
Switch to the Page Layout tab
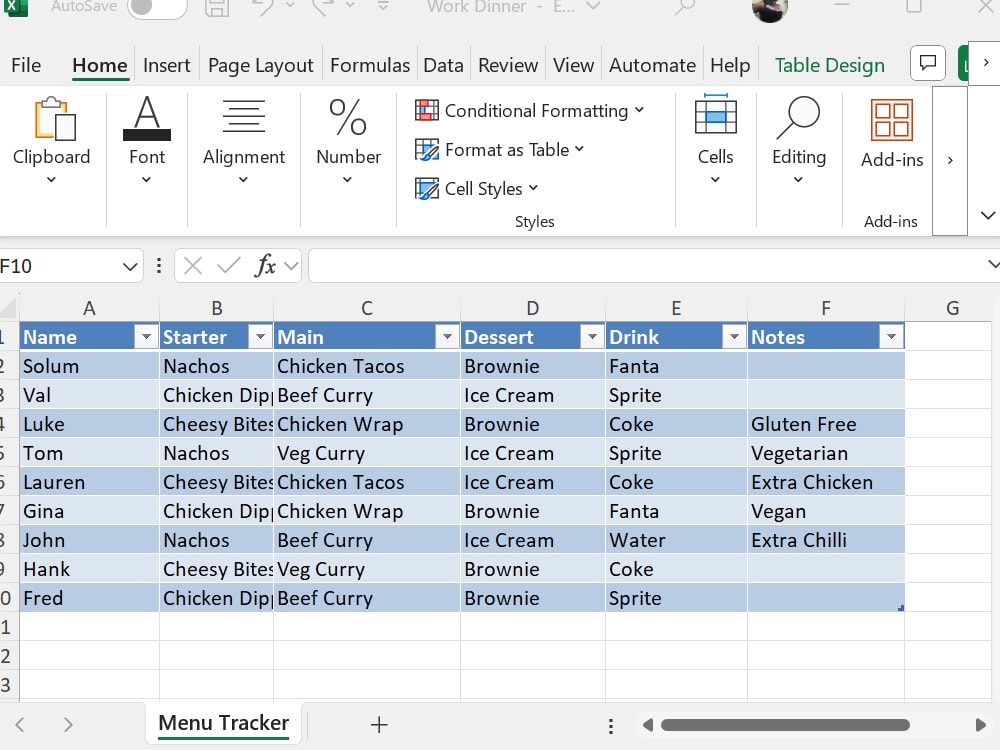tap(261, 65)
